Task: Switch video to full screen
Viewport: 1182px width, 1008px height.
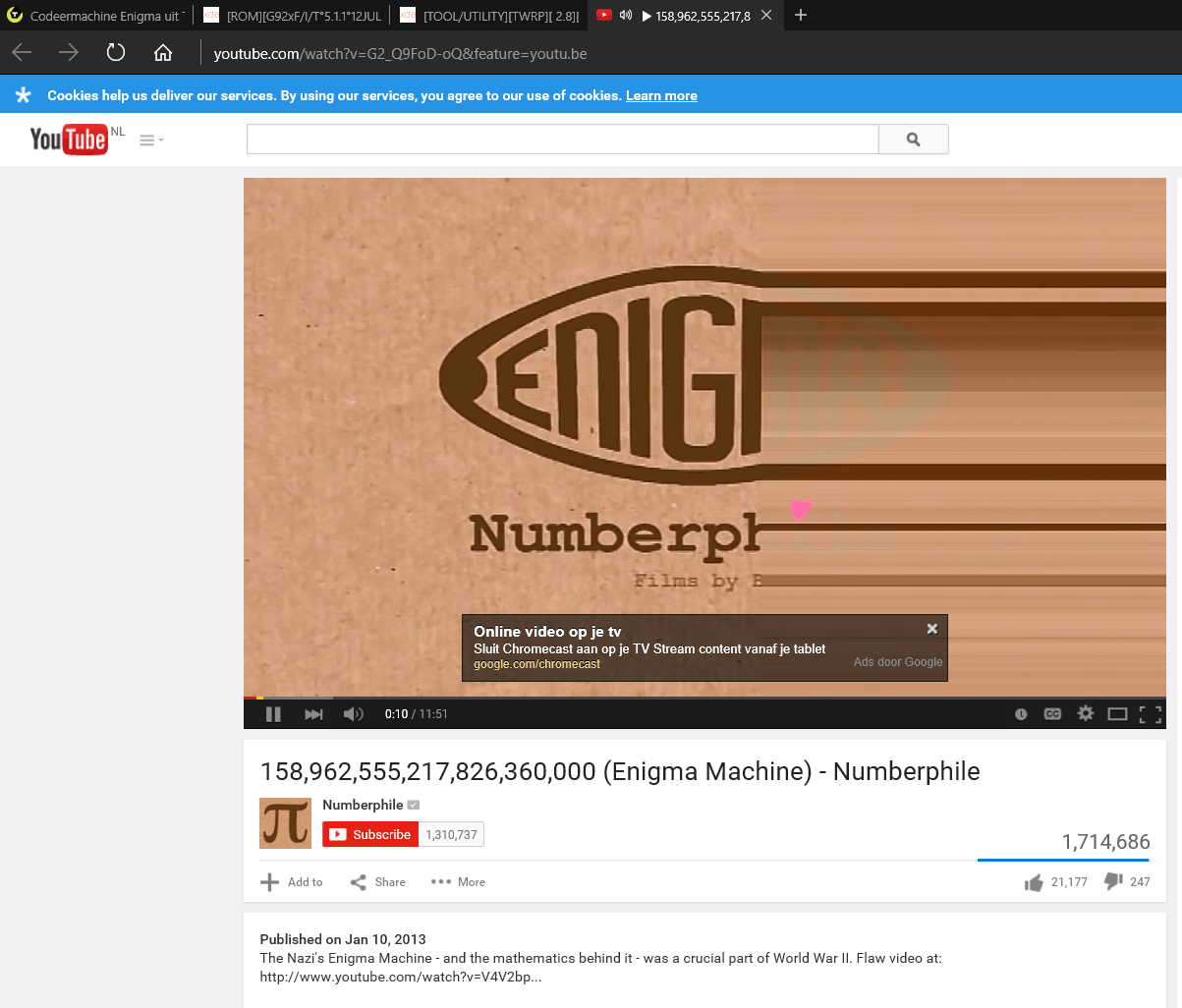Action: coord(1150,714)
